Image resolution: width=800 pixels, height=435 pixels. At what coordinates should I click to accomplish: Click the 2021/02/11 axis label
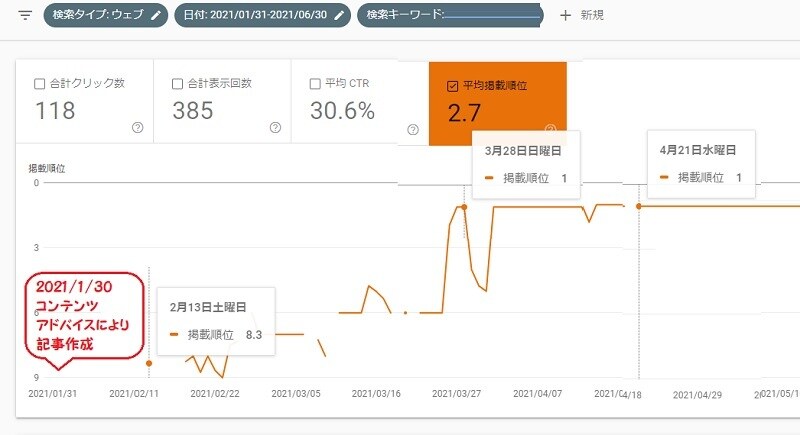(x=134, y=394)
